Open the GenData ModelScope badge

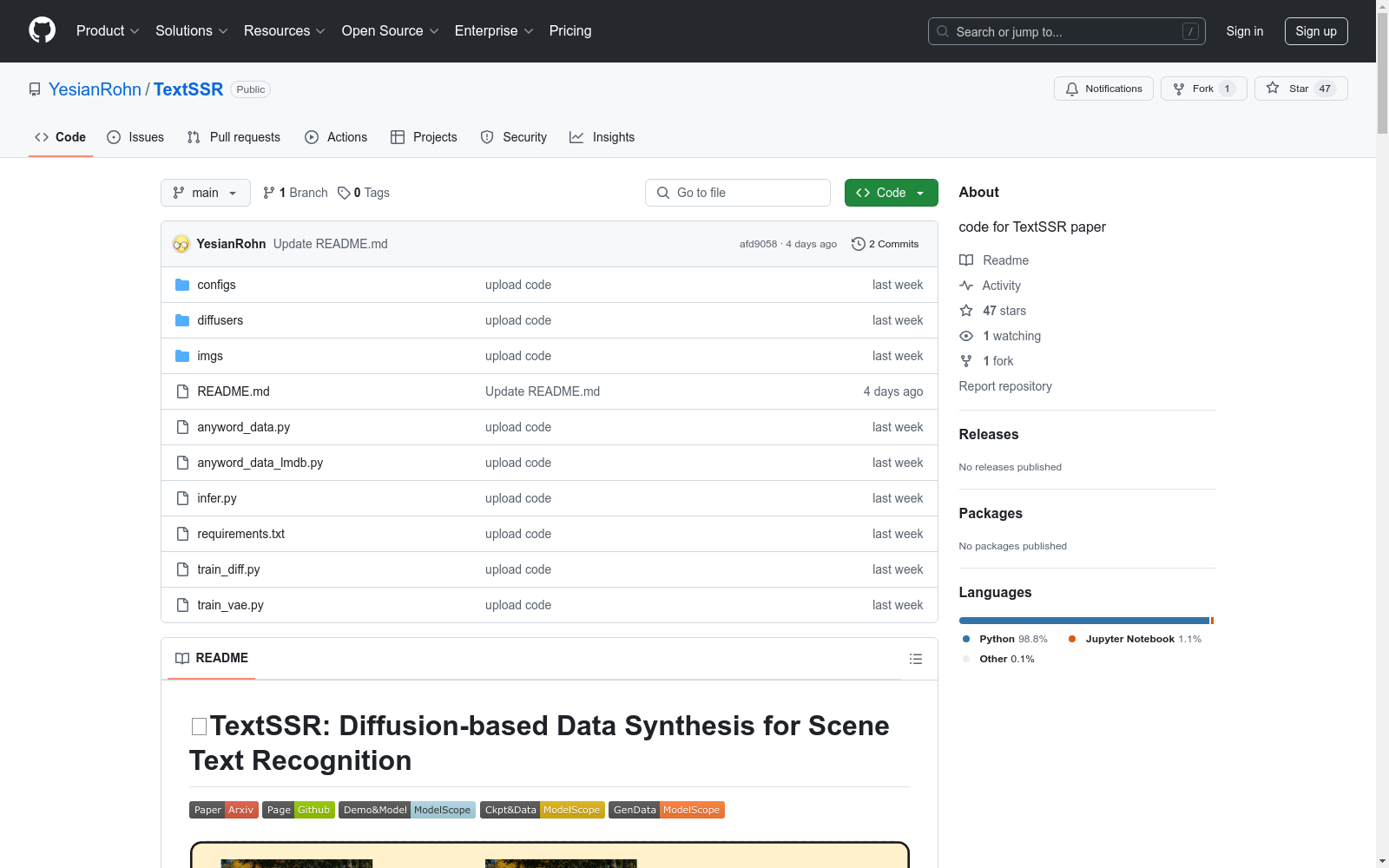(x=667, y=810)
